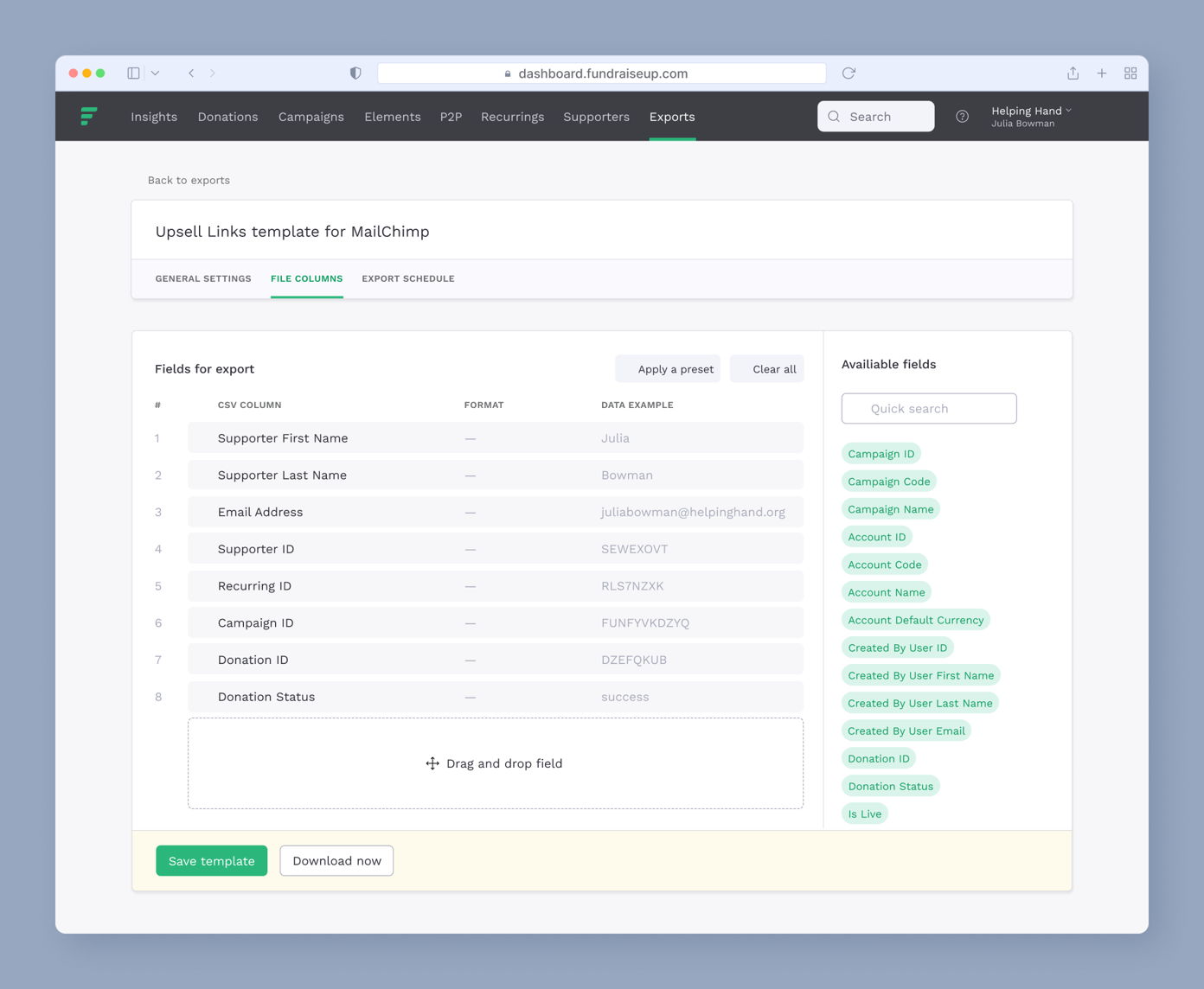Pick the Created By User First Name tag
Viewport: 1204px width, 989px height.
(921, 675)
